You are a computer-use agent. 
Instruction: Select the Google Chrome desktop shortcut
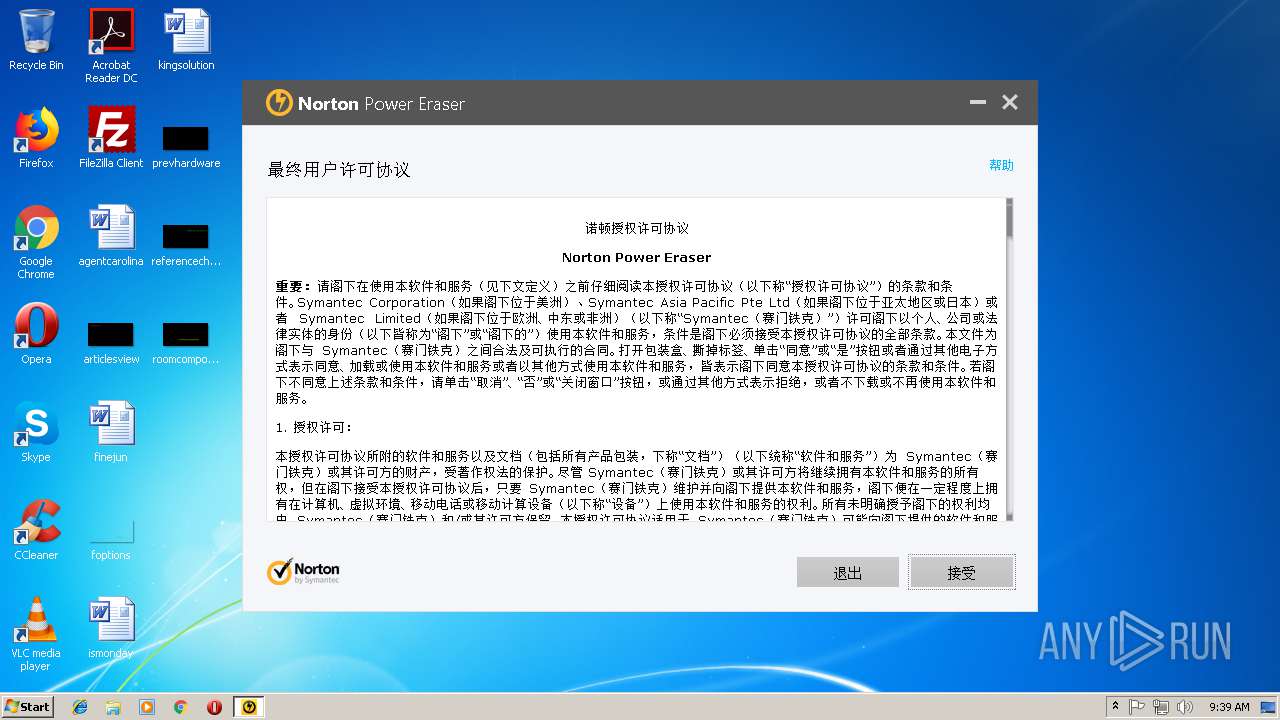pos(36,243)
